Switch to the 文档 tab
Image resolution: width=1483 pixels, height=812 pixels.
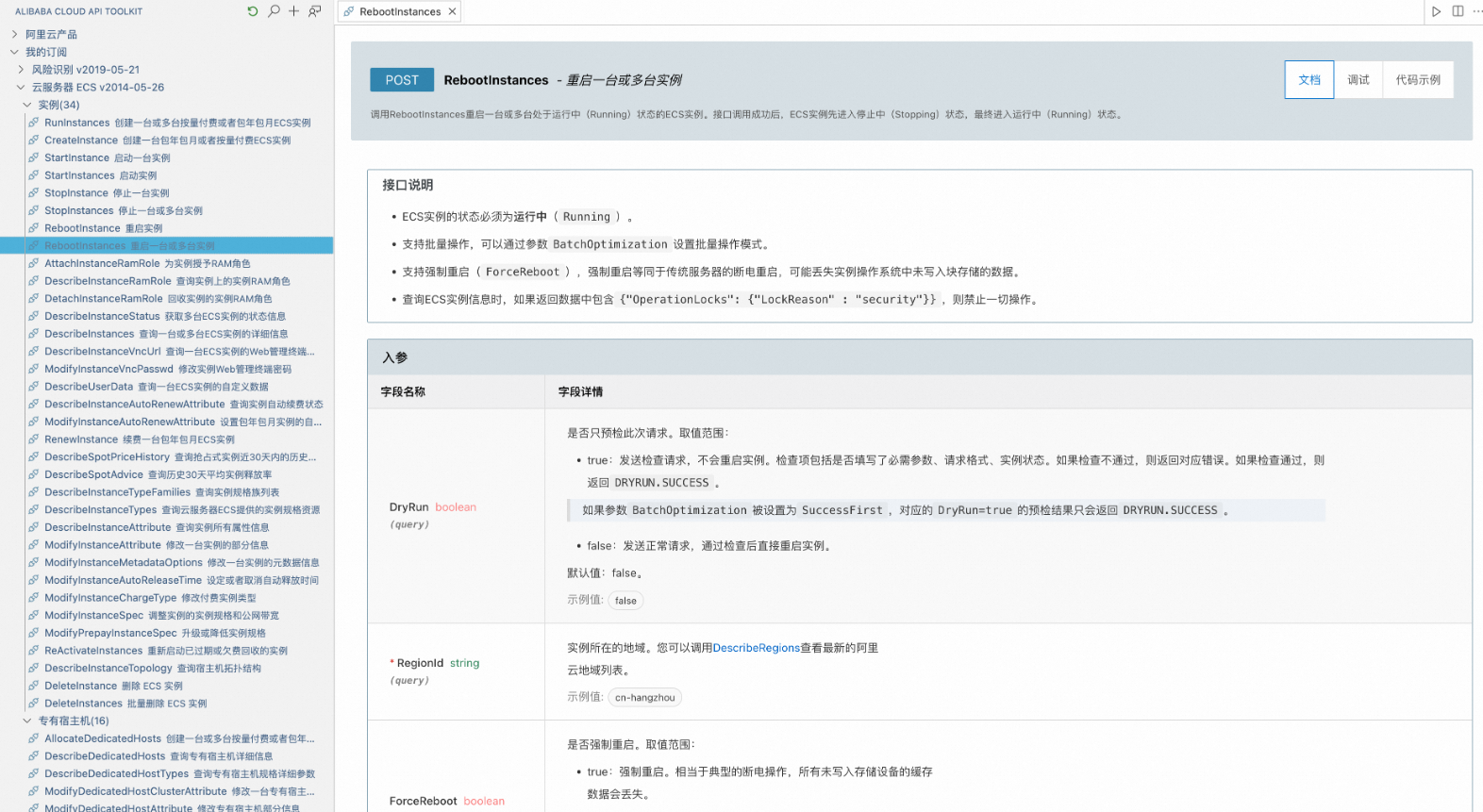pos(1309,80)
